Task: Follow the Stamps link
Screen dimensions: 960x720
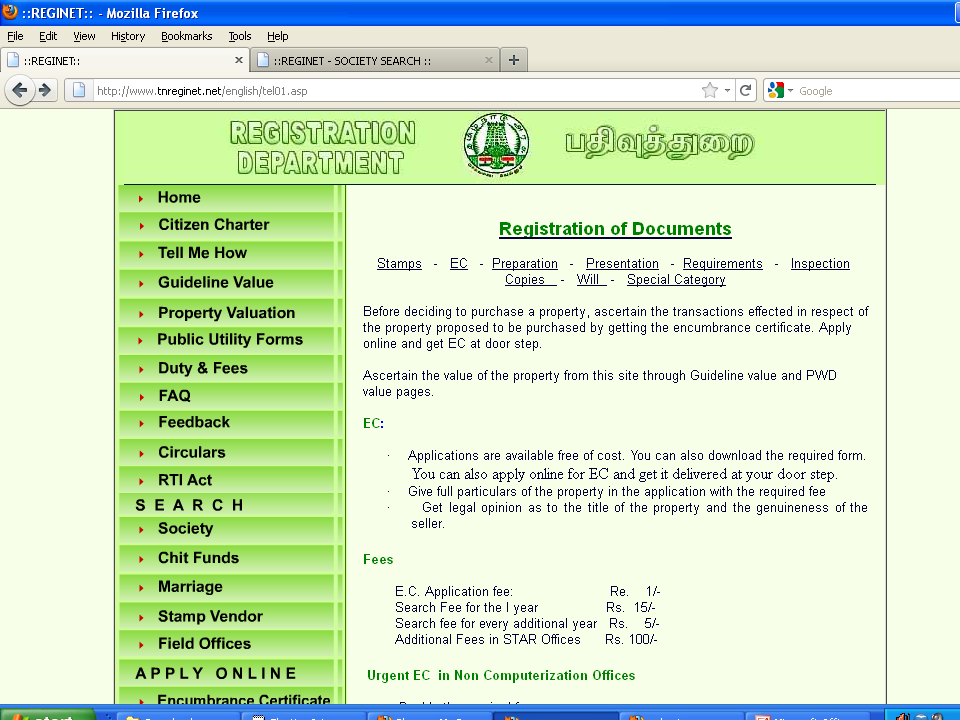Action: (x=399, y=263)
